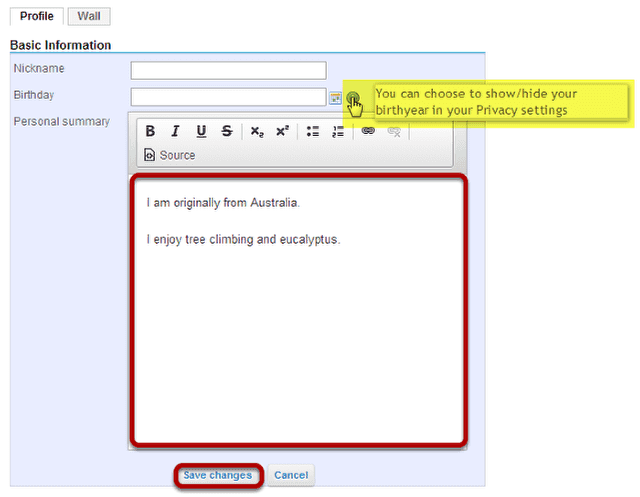The height and width of the screenshot is (497, 640).
Task: Click the 'Birthday' label
Action: (x=34, y=95)
